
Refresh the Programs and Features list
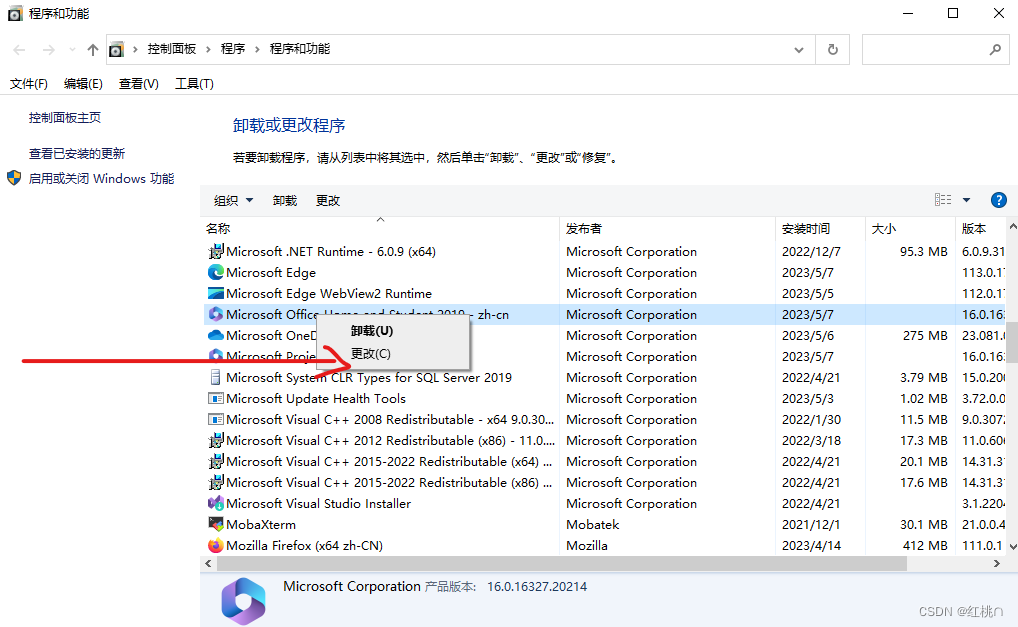pos(832,49)
